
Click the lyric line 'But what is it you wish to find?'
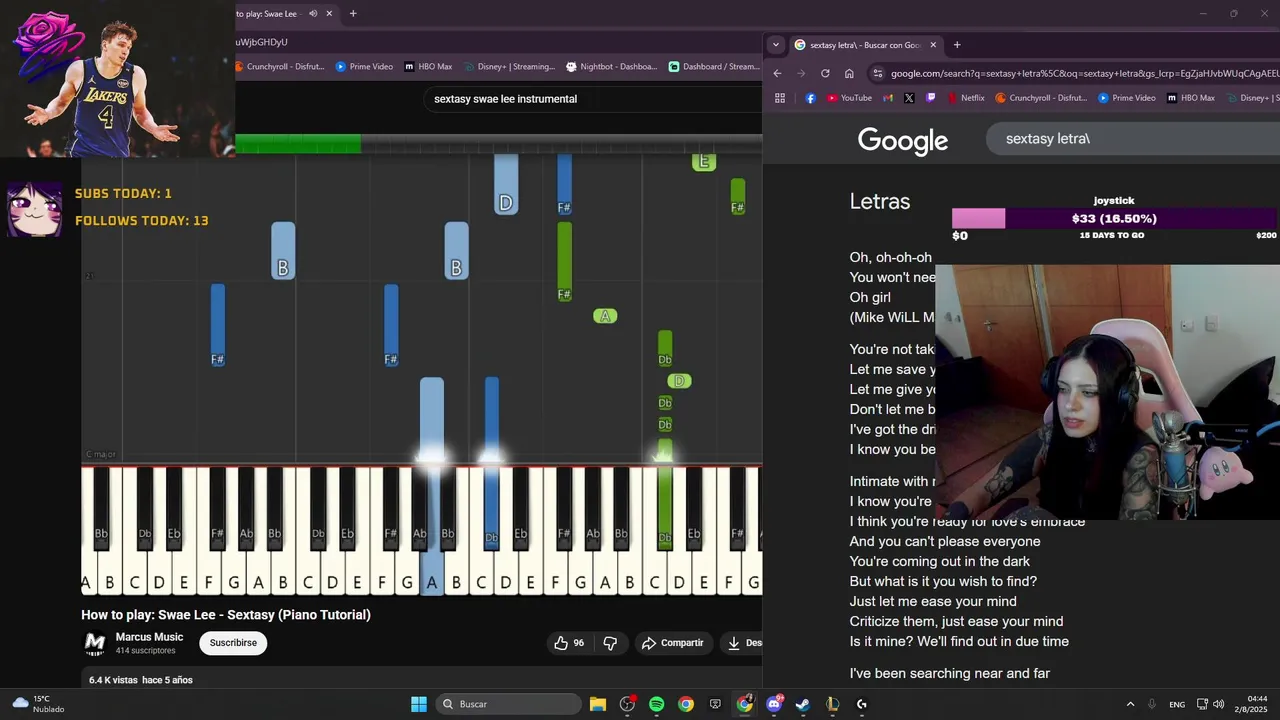point(943,581)
